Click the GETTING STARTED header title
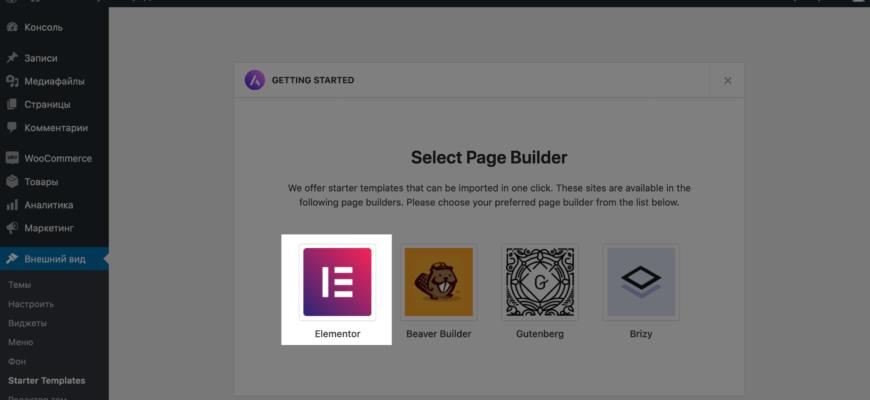Viewport: 870px width, 400px height. (x=313, y=80)
